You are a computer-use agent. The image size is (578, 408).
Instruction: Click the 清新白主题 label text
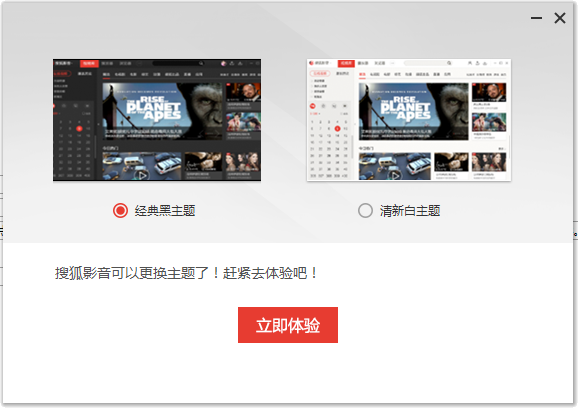[410, 211]
